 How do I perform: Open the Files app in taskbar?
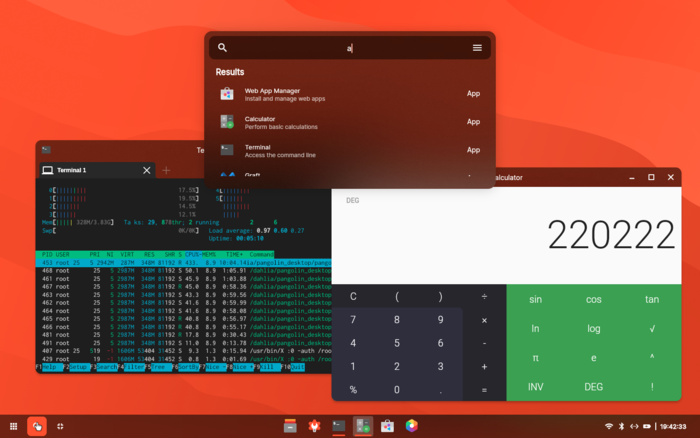[290, 426]
